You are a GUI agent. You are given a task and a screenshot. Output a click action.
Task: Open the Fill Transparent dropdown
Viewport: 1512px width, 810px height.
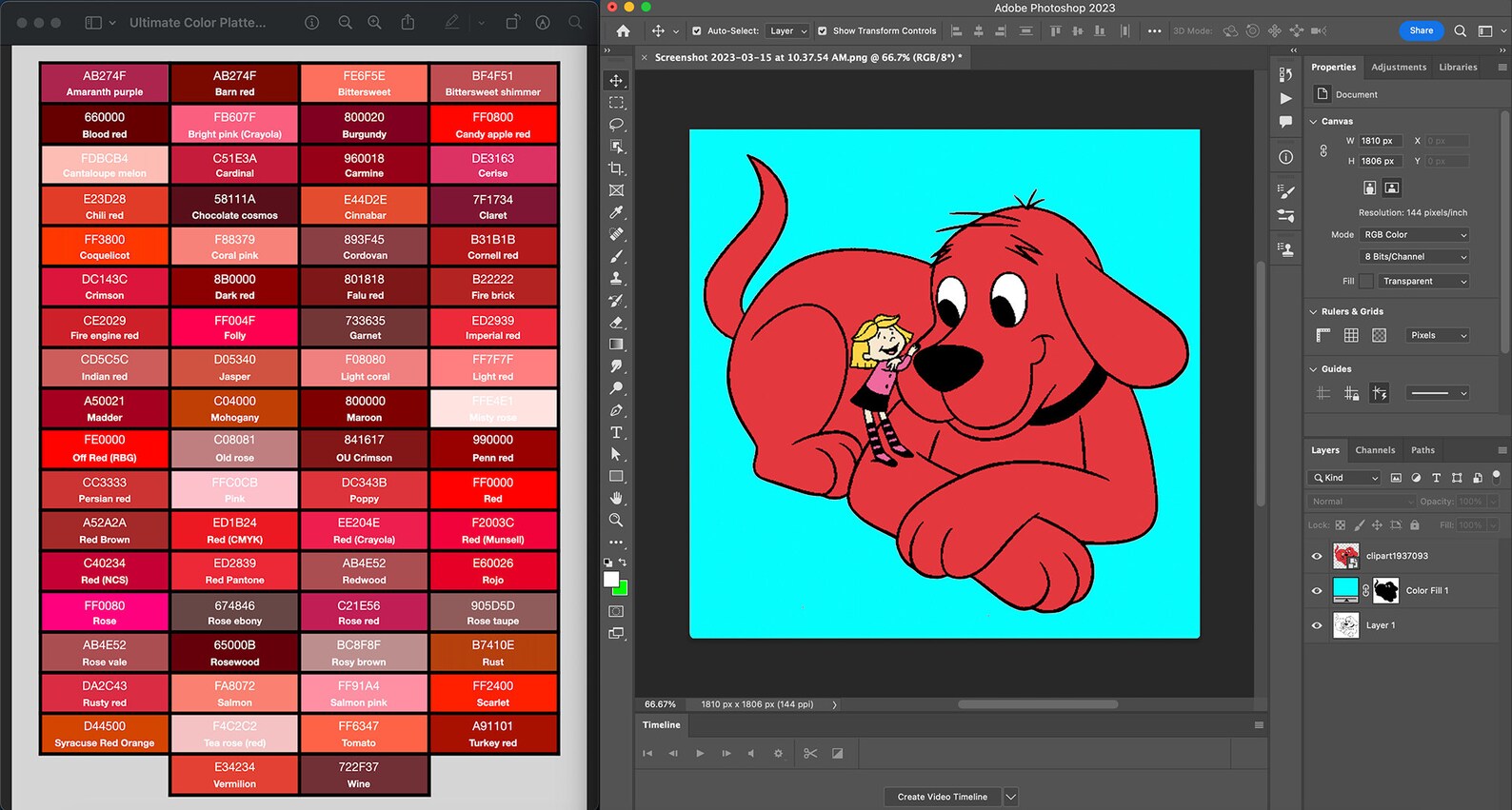(x=1423, y=282)
